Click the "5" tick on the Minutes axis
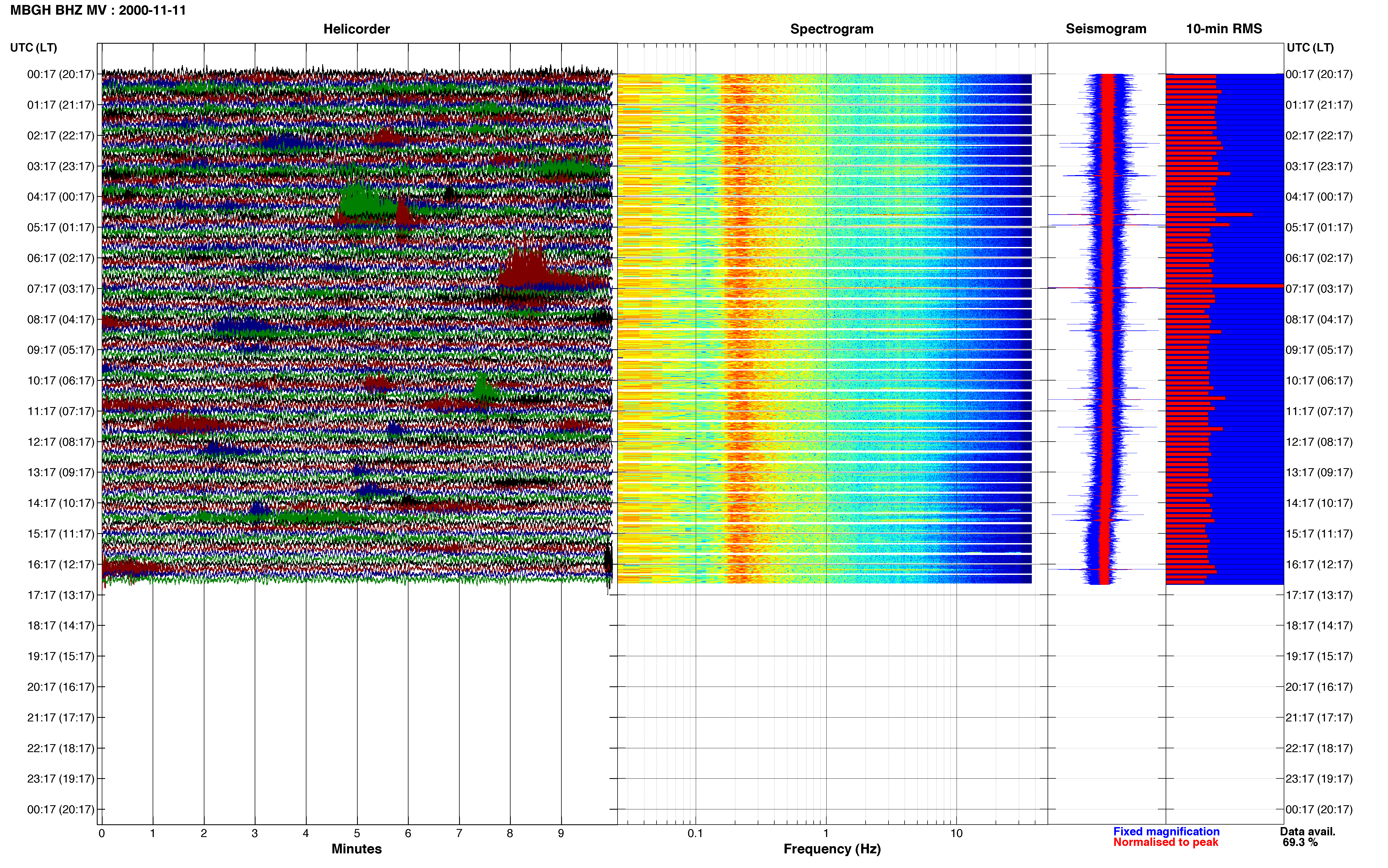Viewport: 1388px width, 868px height. click(357, 833)
